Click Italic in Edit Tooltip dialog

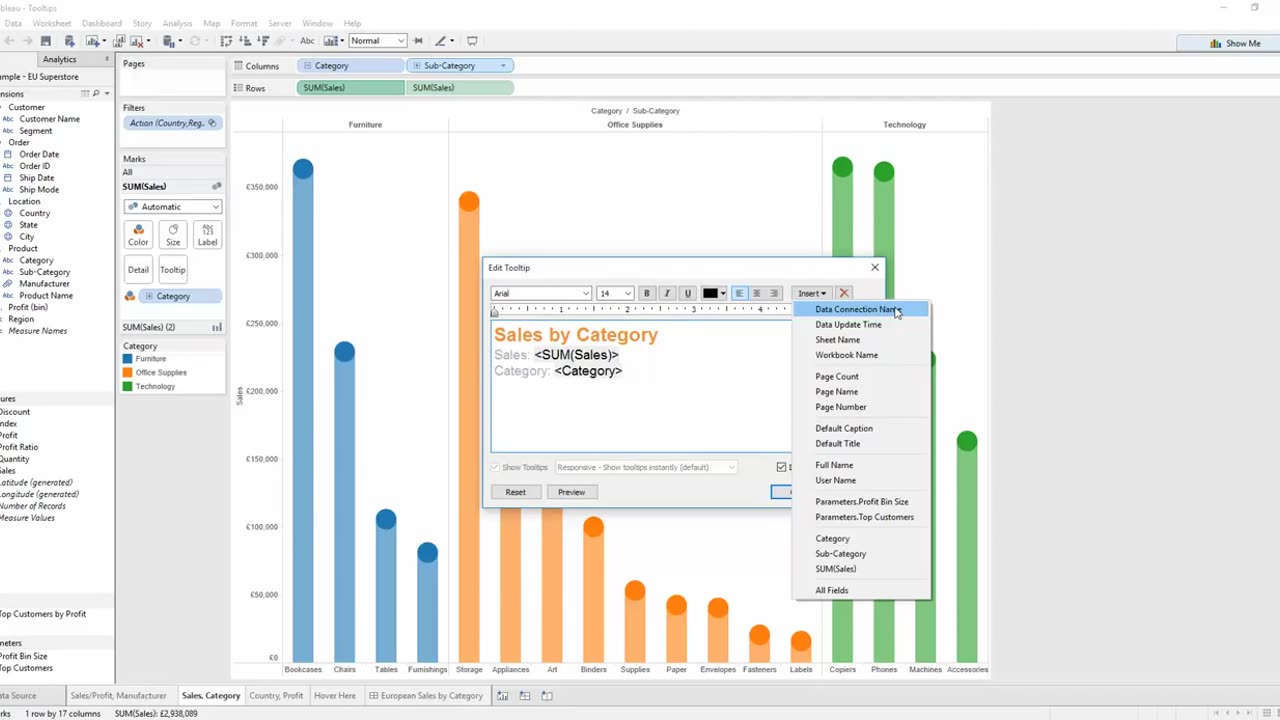click(x=667, y=293)
